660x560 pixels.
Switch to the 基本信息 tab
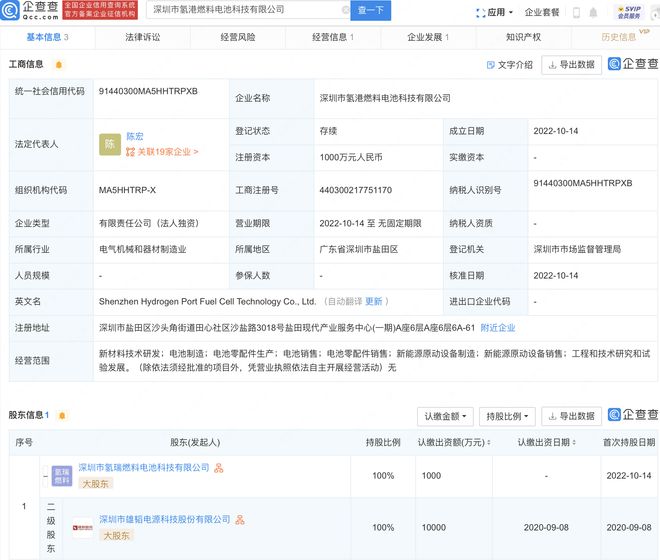(47, 37)
